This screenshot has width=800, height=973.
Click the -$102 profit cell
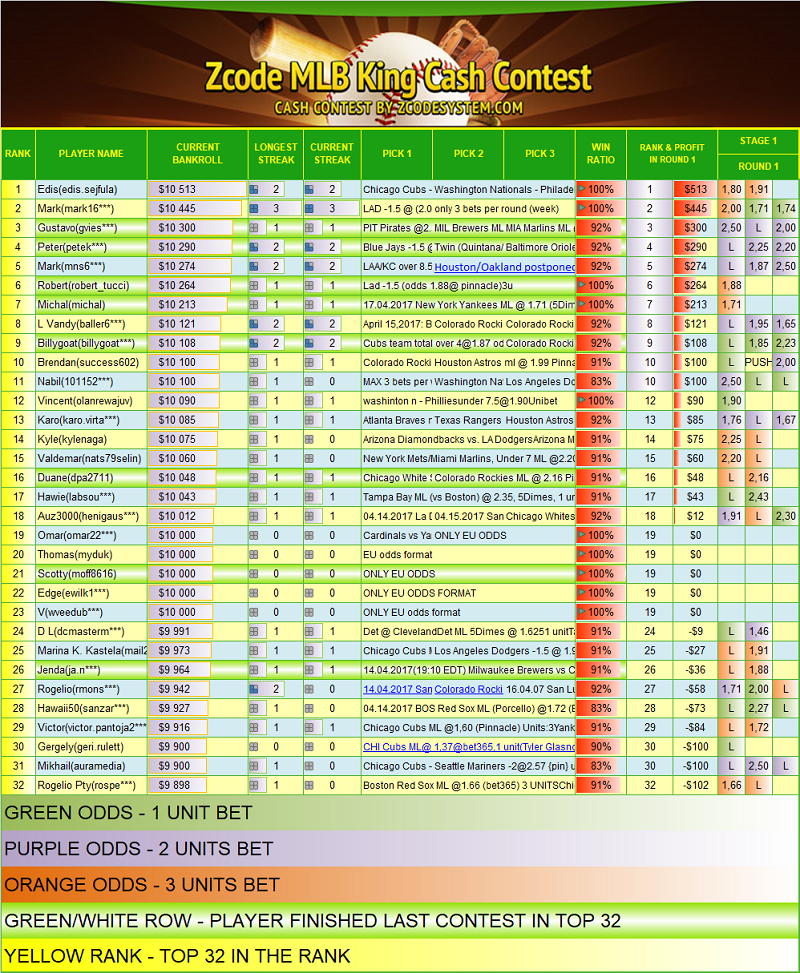coord(695,785)
